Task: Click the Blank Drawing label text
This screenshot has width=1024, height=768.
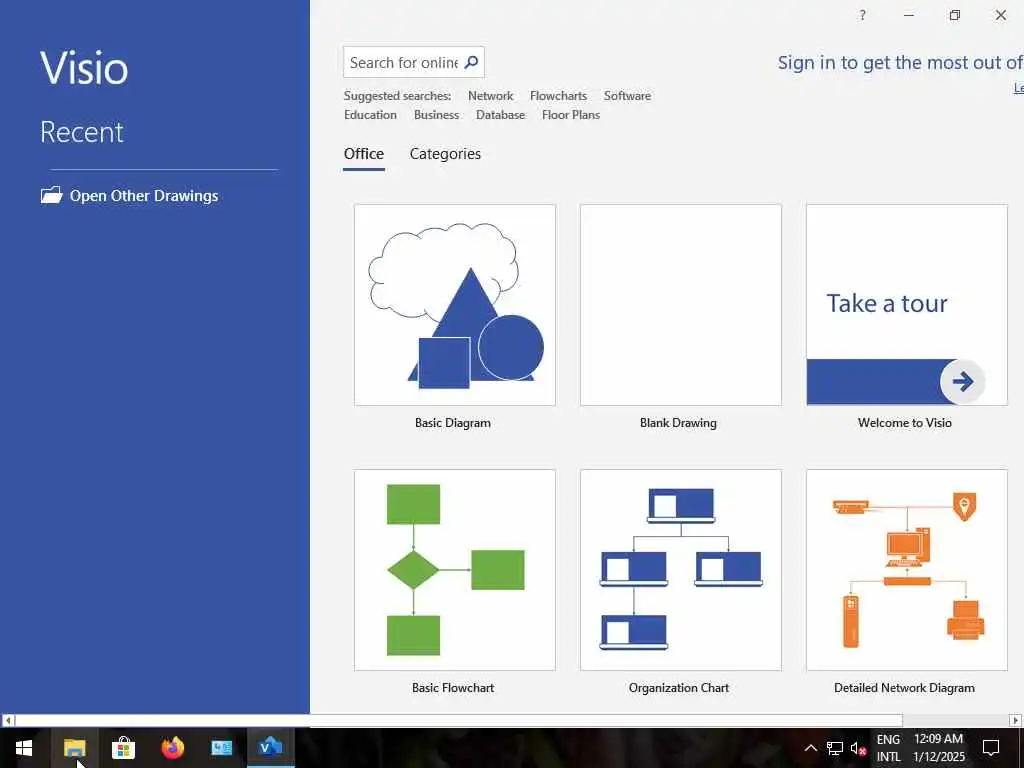Action: (679, 423)
